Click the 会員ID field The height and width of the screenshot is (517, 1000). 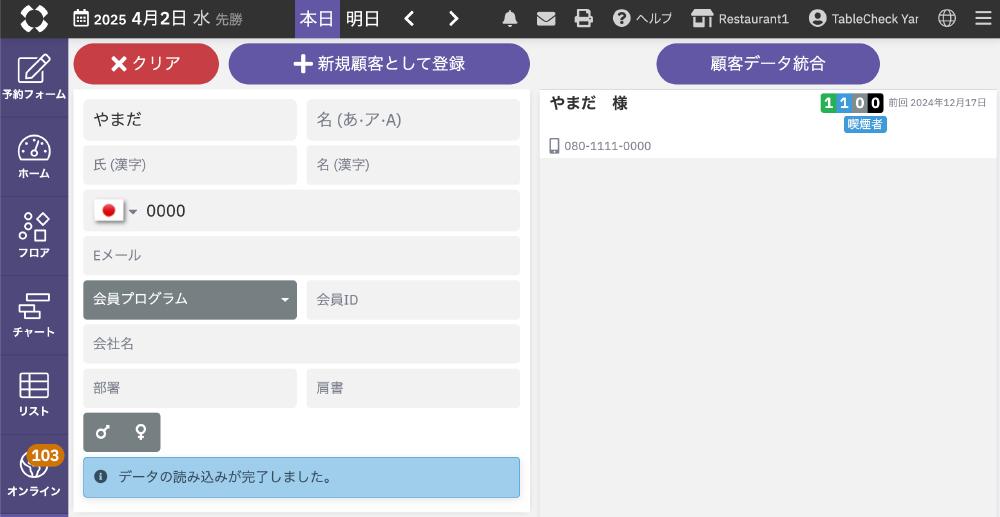413,300
